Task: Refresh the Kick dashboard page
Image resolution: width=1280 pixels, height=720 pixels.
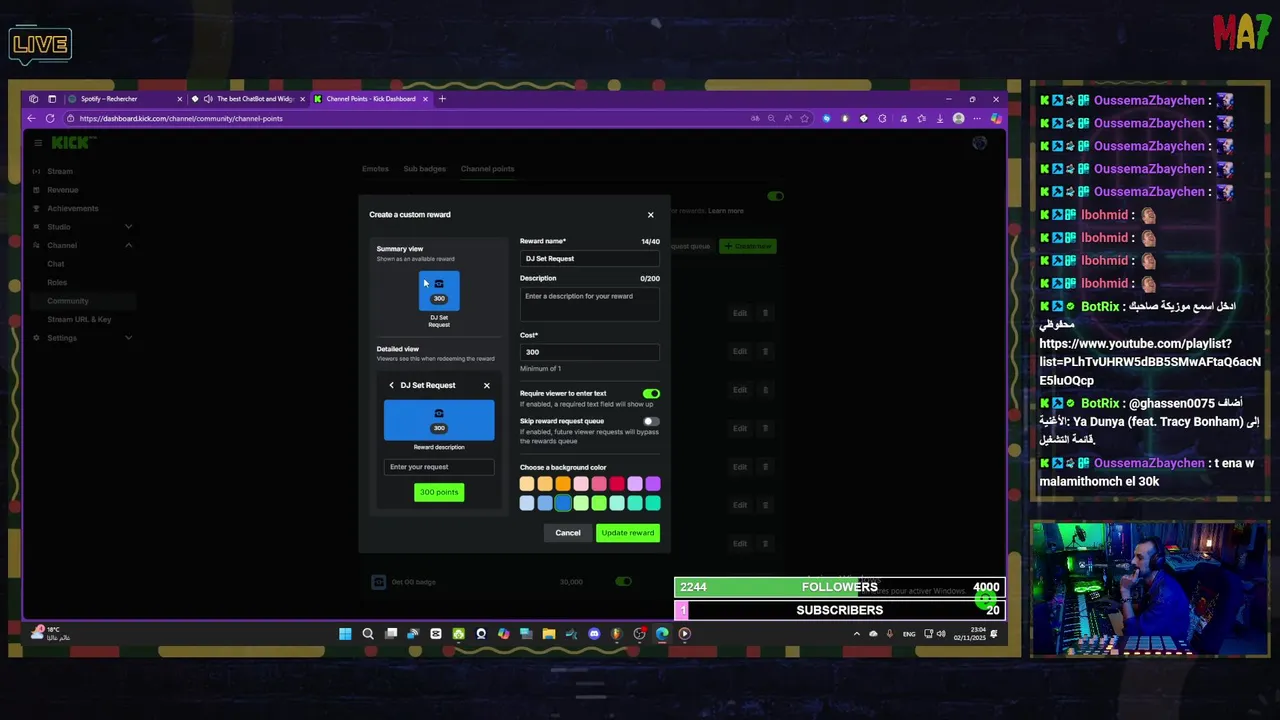Action: point(50,118)
